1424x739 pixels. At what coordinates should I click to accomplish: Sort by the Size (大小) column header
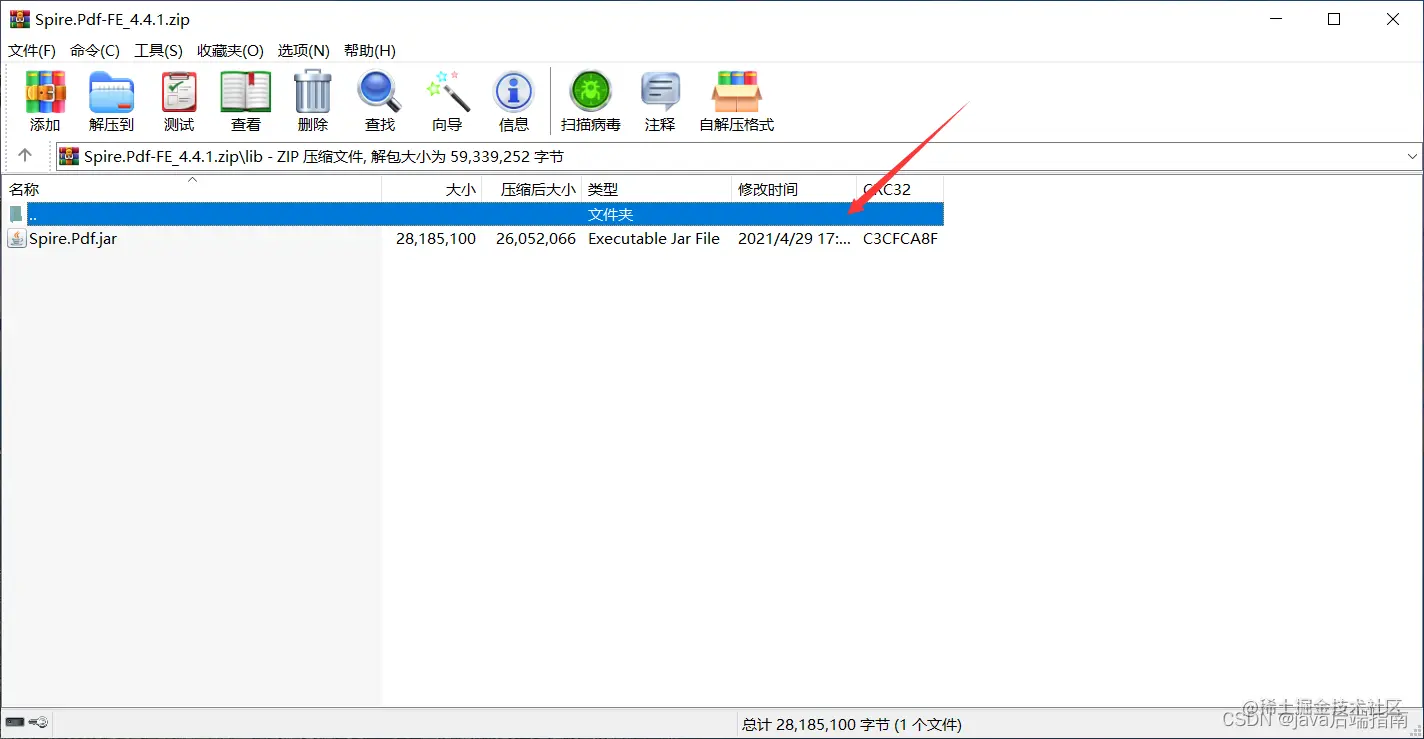[x=432, y=189]
